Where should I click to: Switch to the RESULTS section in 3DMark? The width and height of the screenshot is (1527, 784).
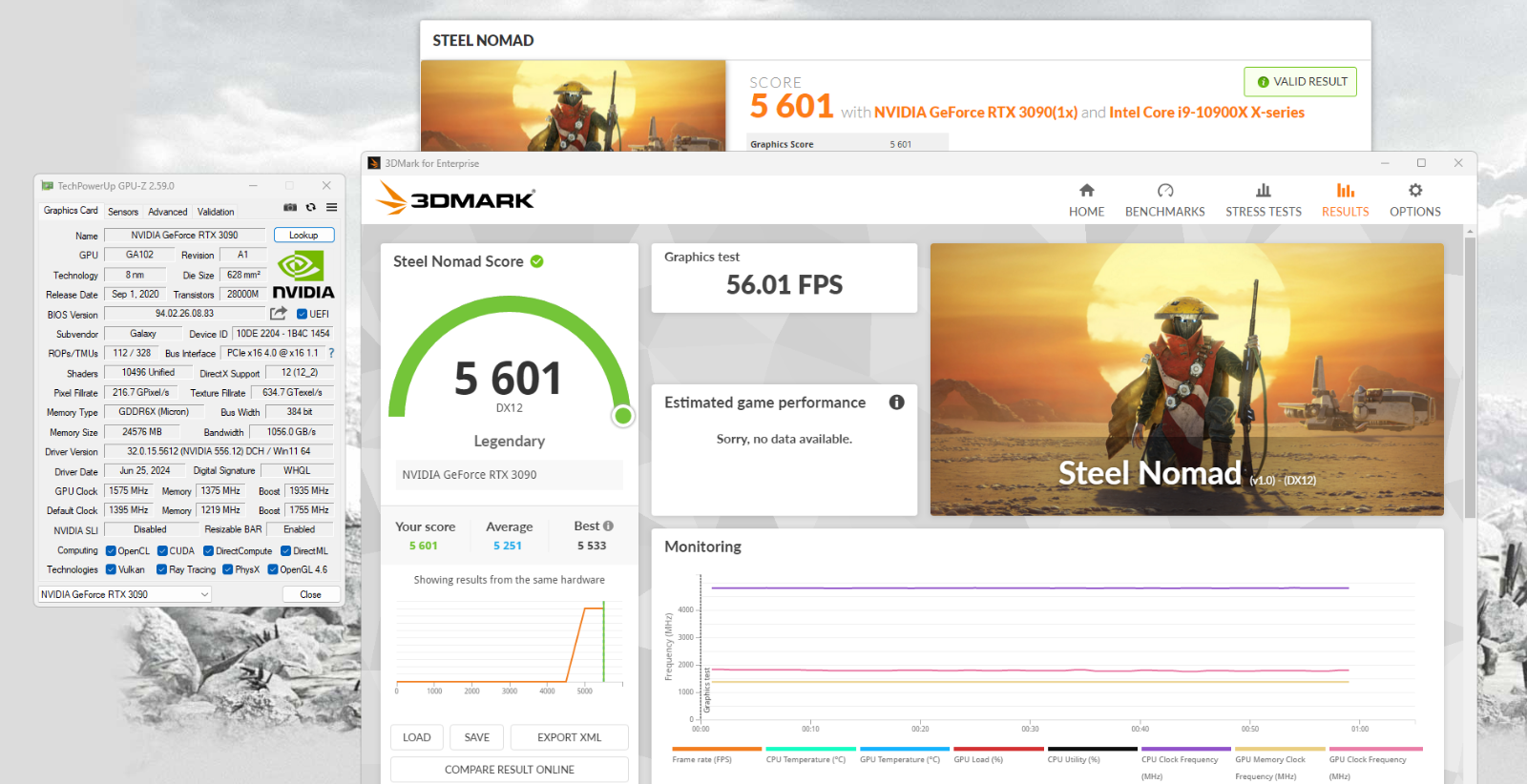1345,200
